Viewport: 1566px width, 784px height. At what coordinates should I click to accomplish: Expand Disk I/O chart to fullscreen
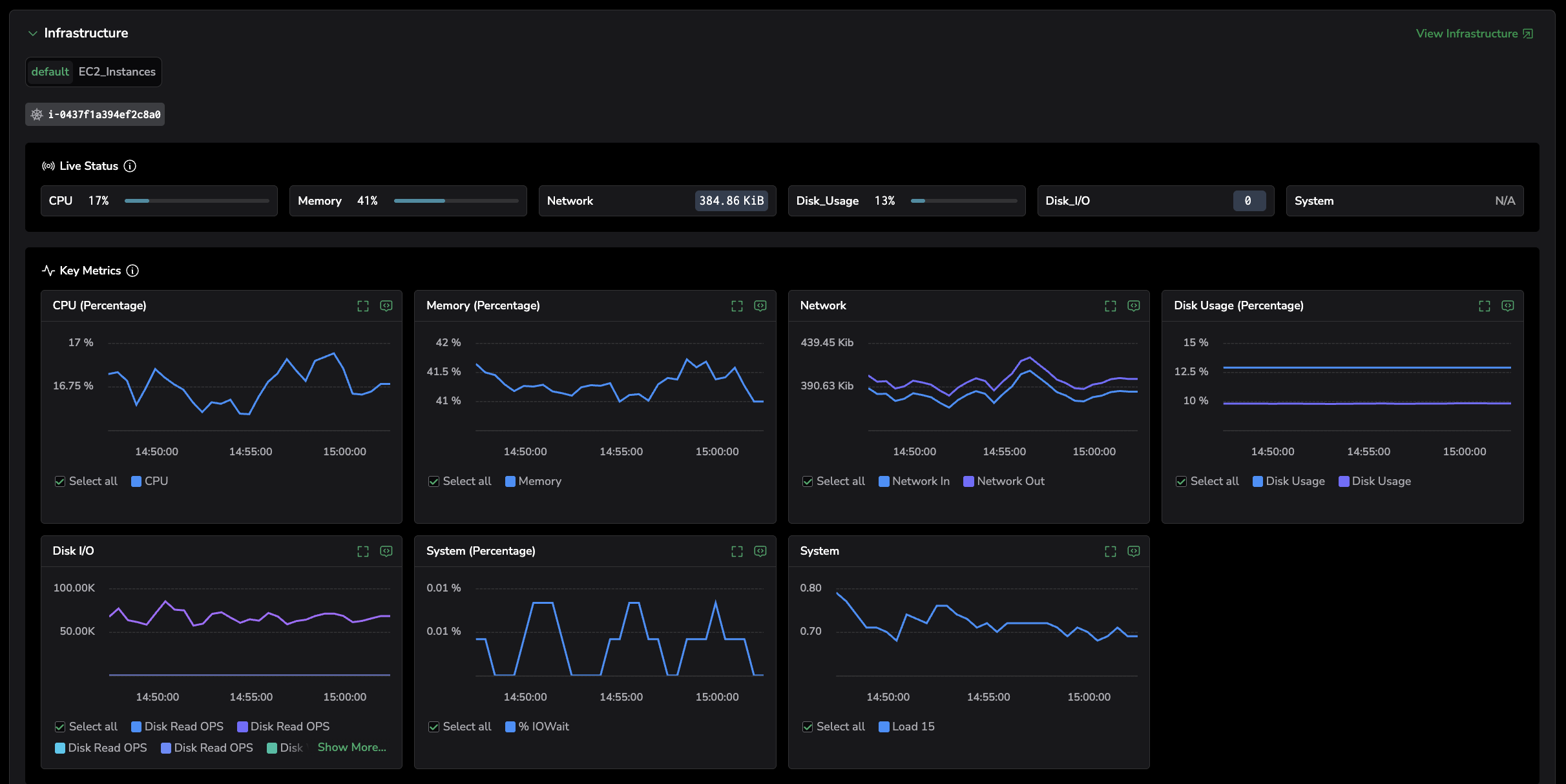coord(363,552)
